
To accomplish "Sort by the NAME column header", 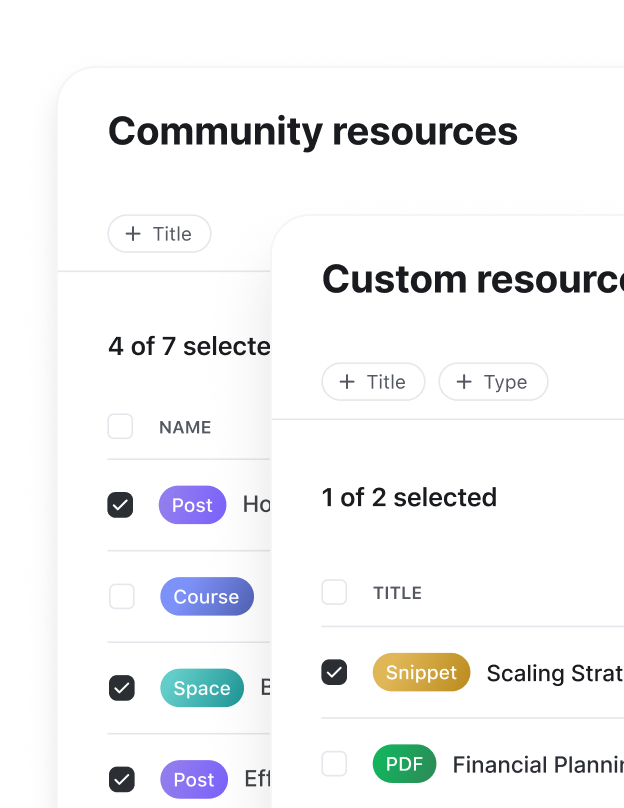I will [185, 428].
